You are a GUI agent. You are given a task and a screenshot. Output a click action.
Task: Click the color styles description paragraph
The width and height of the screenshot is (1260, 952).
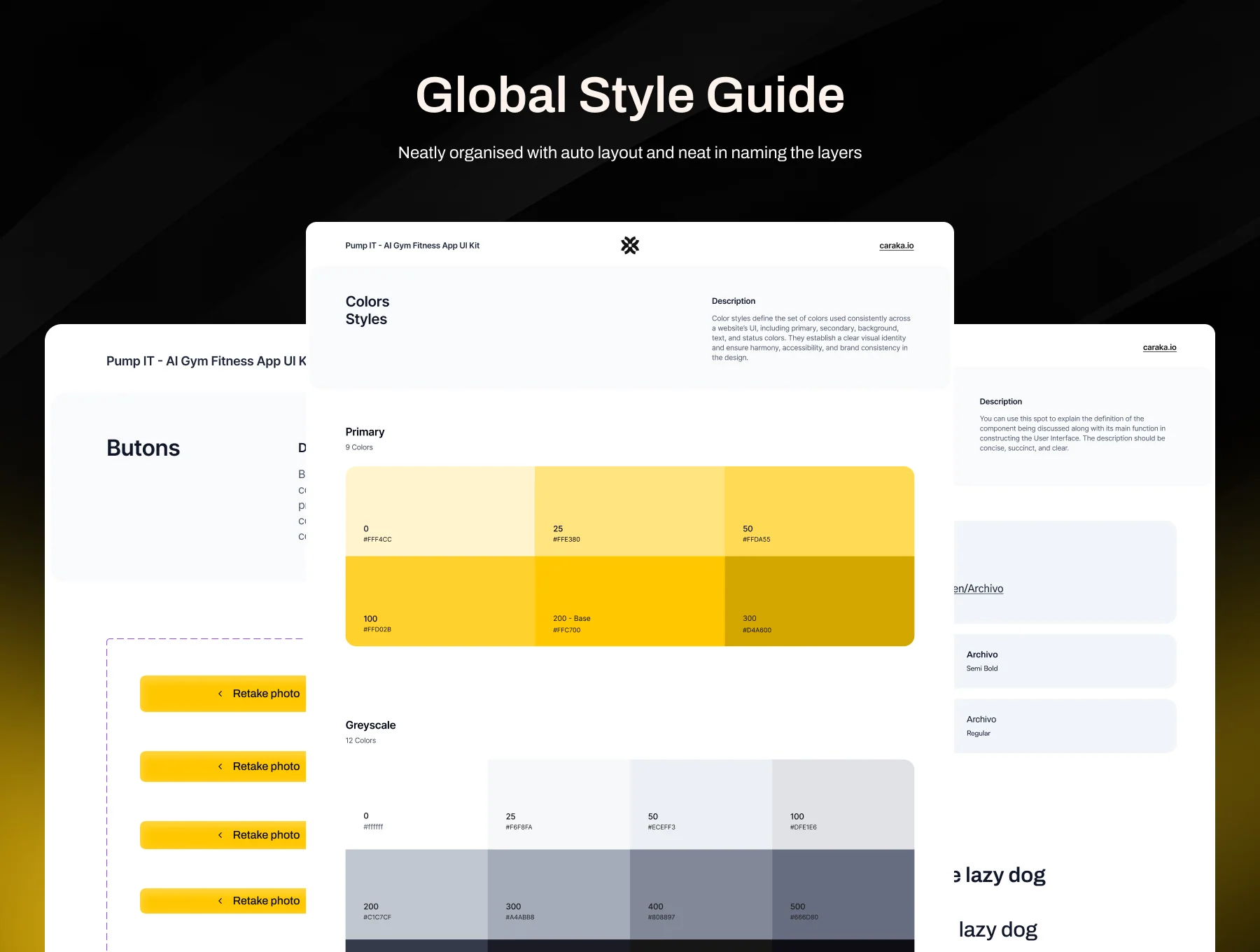tap(811, 338)
